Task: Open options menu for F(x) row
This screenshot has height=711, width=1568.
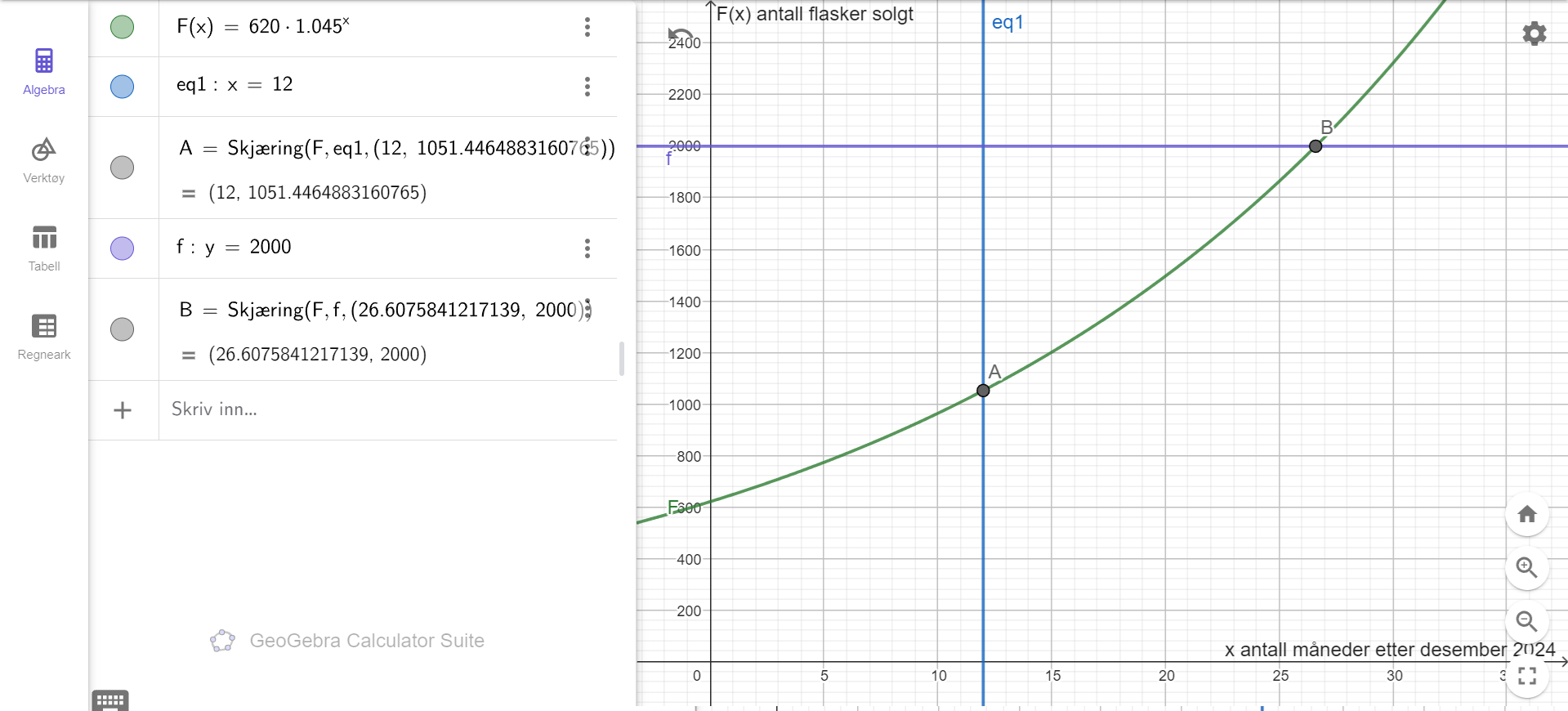Action: coord(587,27)
